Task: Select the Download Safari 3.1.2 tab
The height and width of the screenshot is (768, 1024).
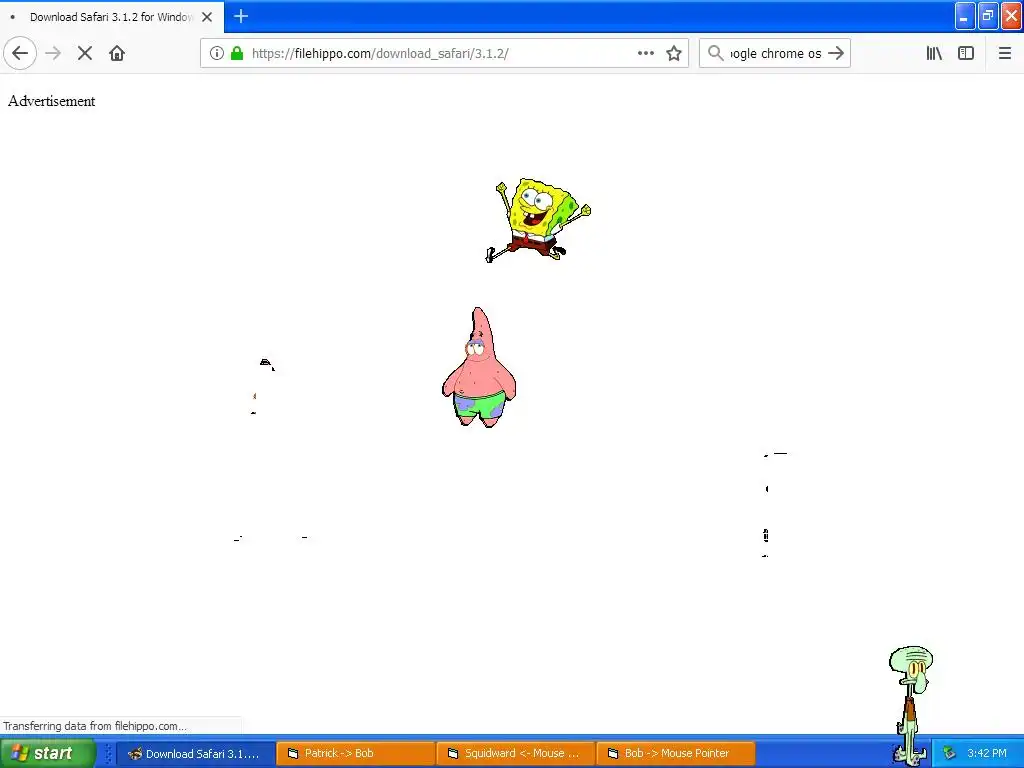Action: (x=112, y=17)
